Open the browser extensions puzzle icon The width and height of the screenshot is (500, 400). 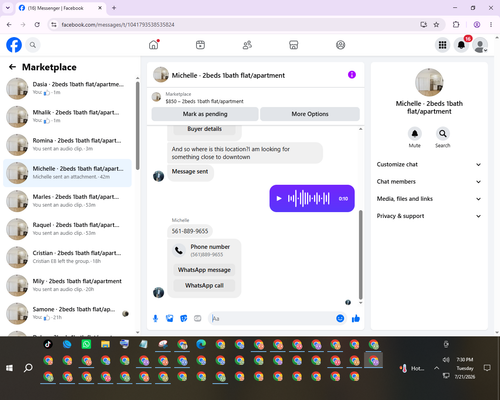456,24
